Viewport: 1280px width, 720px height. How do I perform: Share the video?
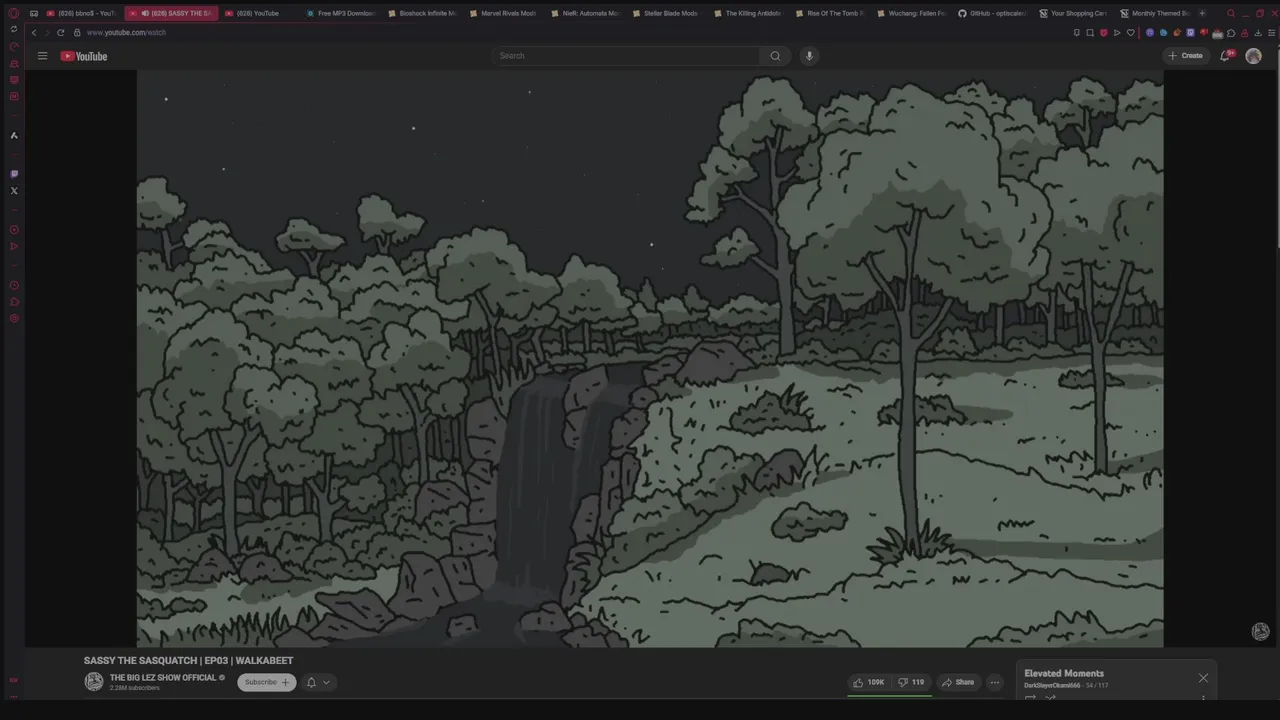click(x=957, y=682)
